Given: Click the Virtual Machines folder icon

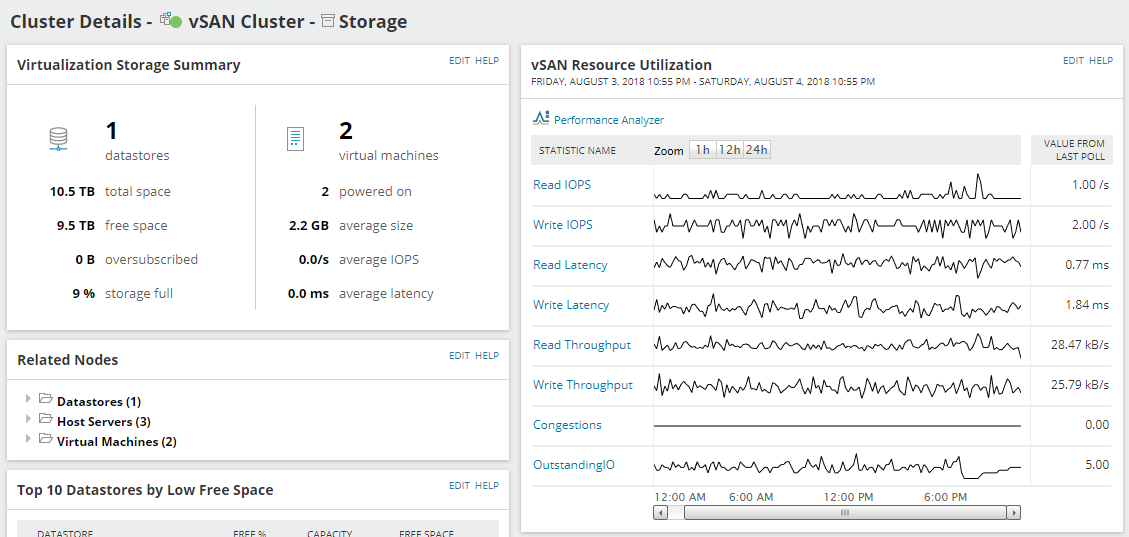Looking at the screenshot, I should (46, 440).
